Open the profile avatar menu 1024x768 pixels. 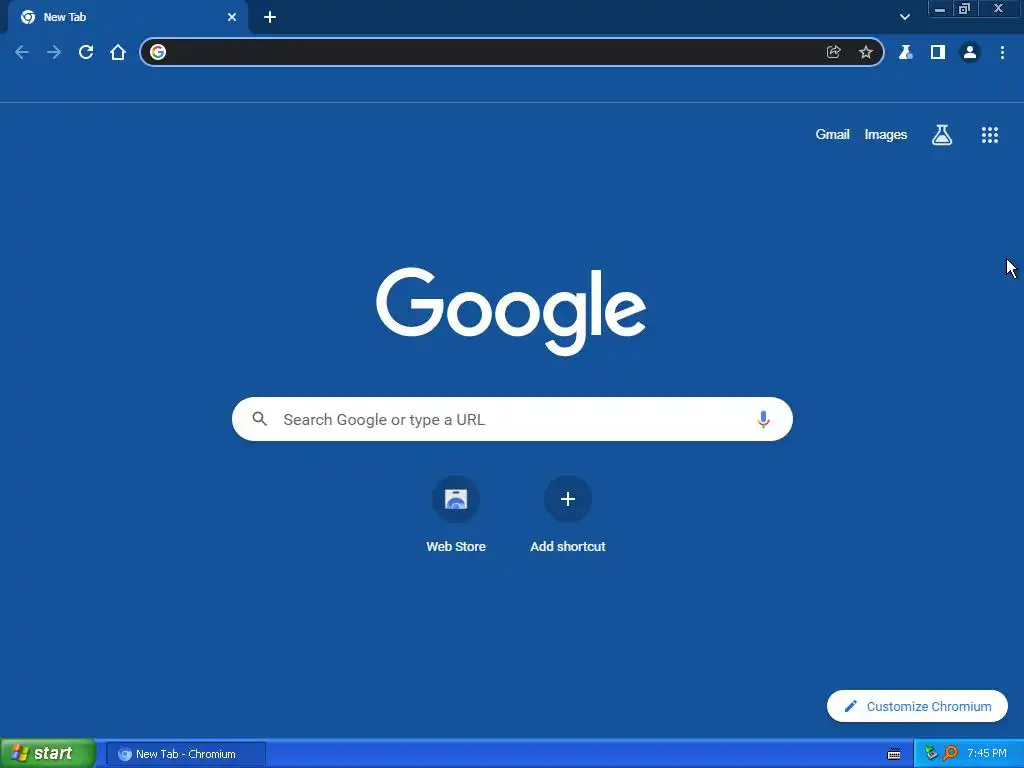click(x=970, y=52)
